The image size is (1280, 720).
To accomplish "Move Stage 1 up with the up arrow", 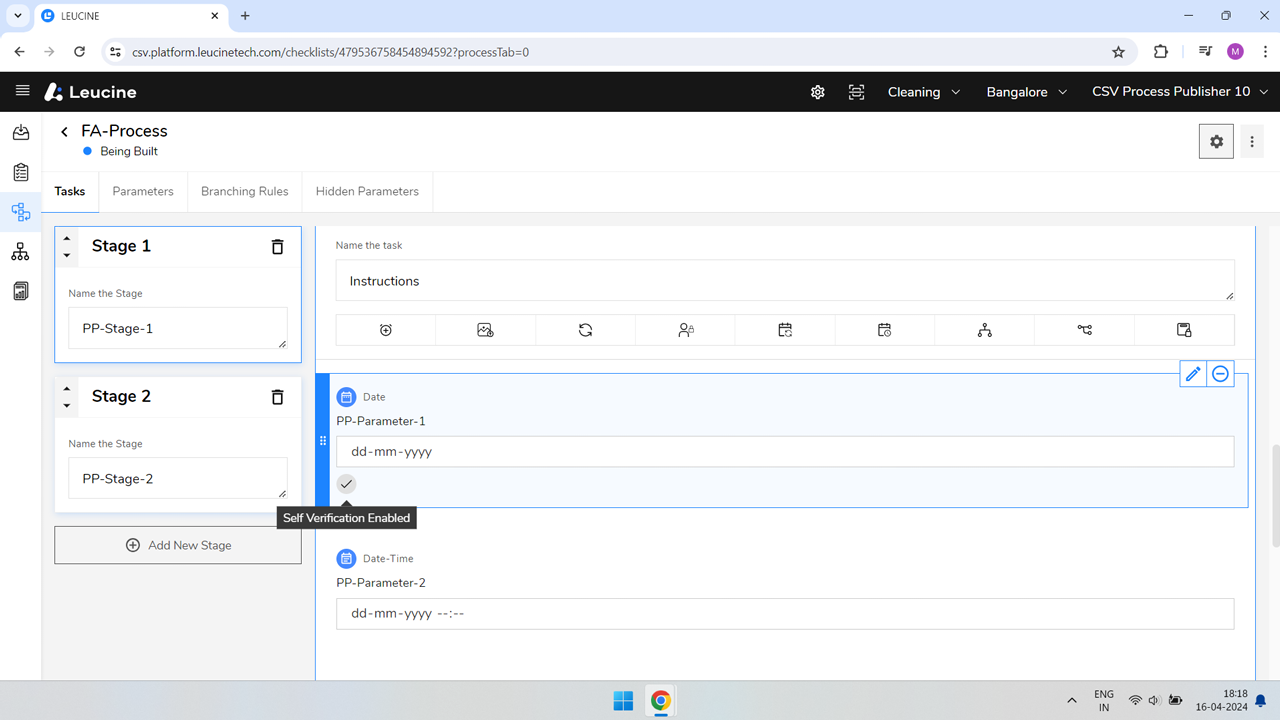I will click(x=67, y=239).
